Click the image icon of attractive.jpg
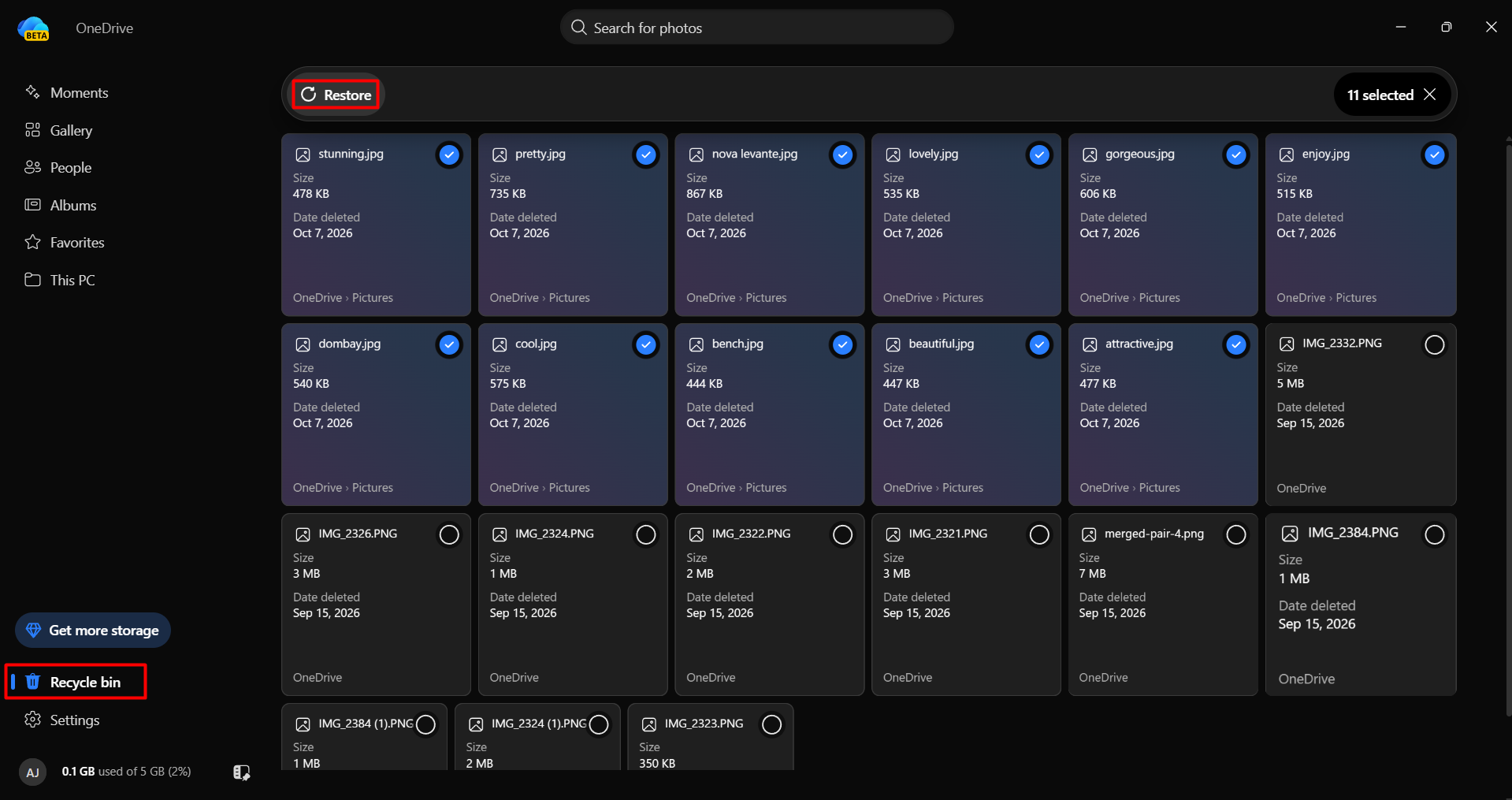This screenshot has width=1512, height=800. pos(1090,344)
